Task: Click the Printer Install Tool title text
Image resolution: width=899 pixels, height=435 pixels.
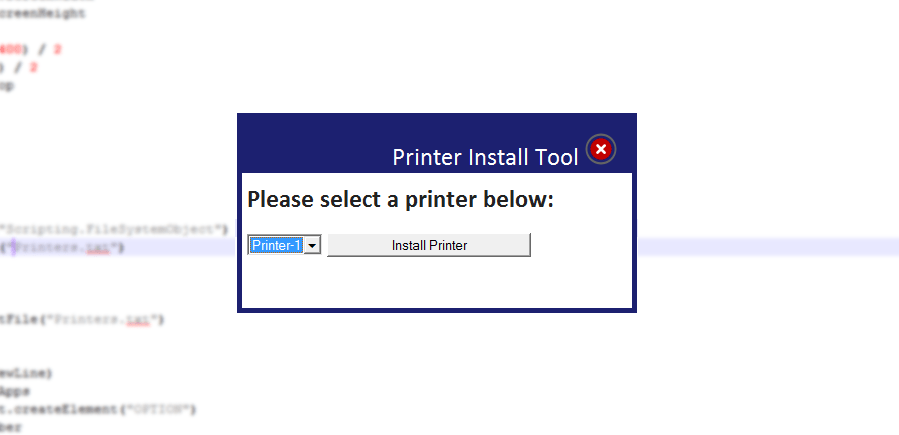Action: (x=485, y=157)
